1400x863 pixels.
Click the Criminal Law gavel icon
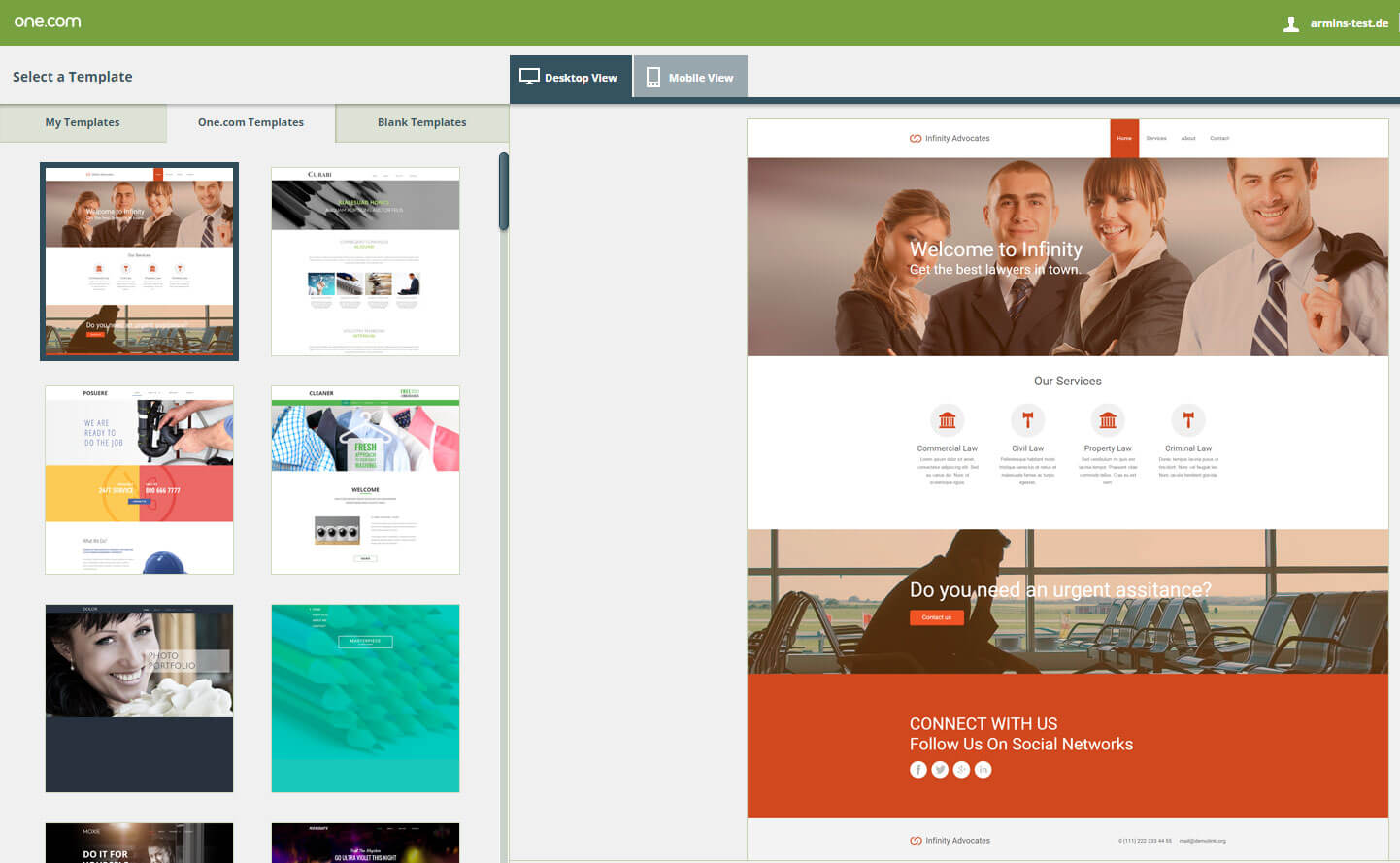click(x=1187, y=420)
